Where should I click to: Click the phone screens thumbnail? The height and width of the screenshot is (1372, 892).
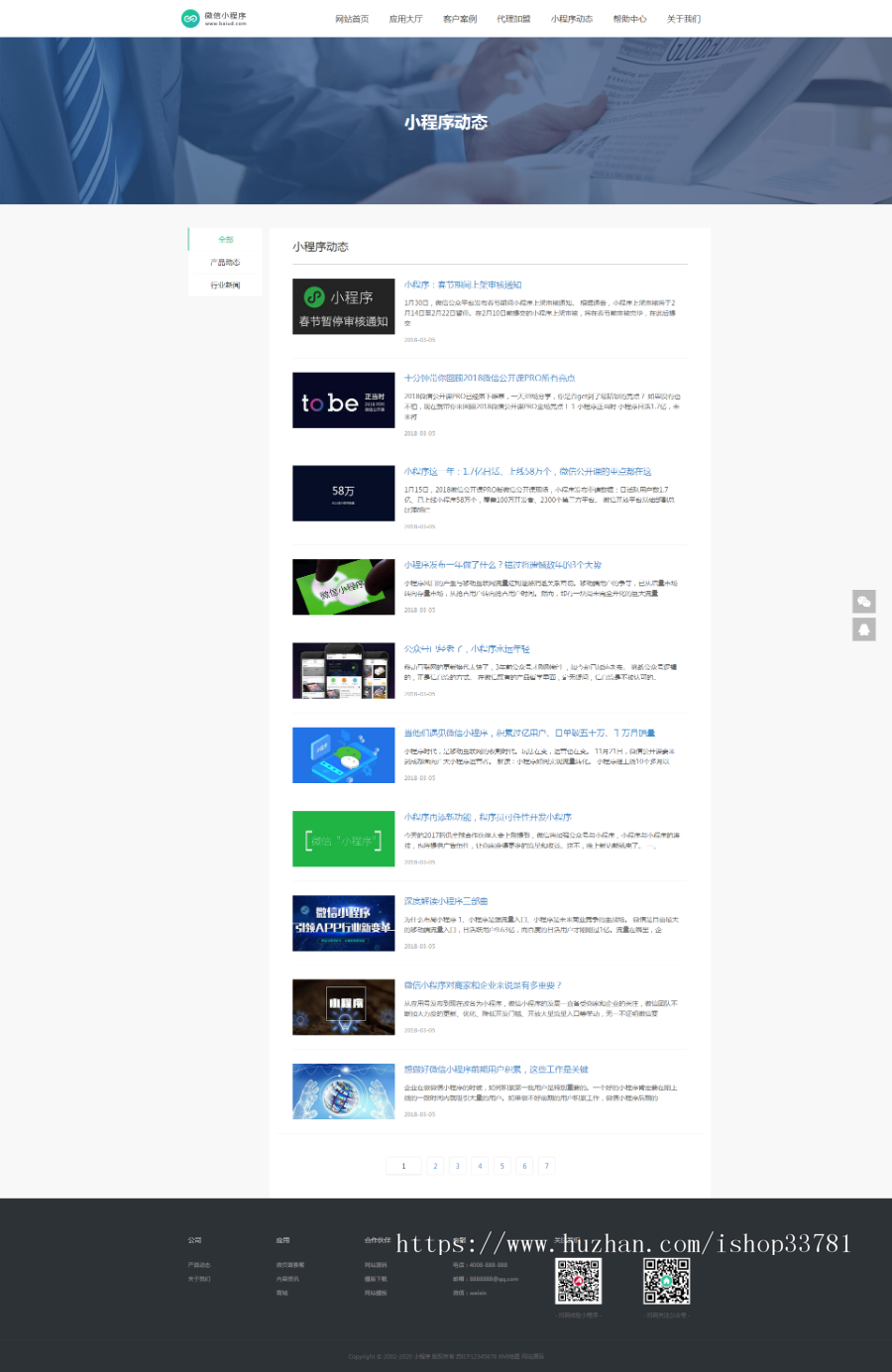[x=344, y=671]
